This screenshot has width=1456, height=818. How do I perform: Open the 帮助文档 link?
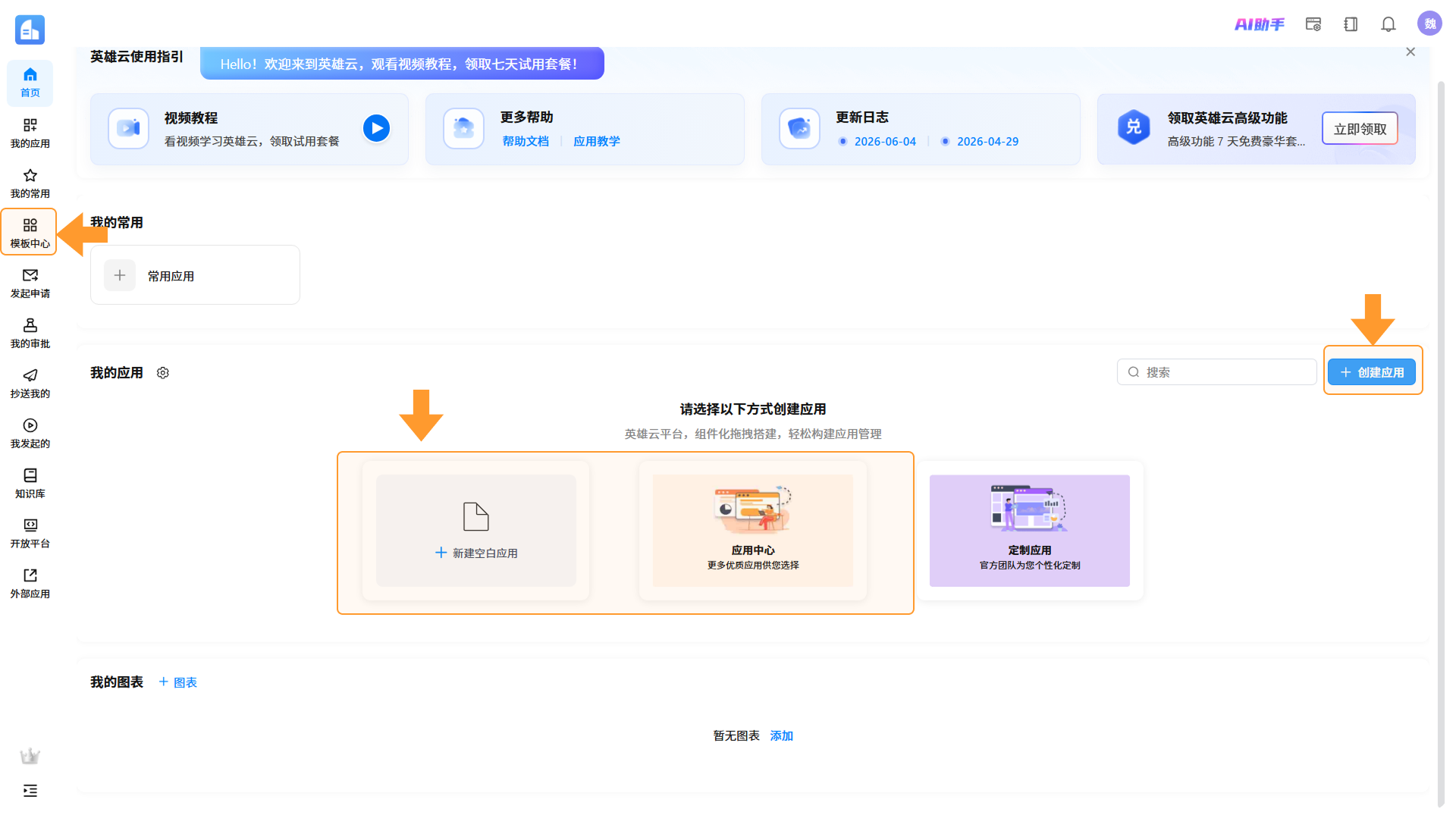coord(526,141)
